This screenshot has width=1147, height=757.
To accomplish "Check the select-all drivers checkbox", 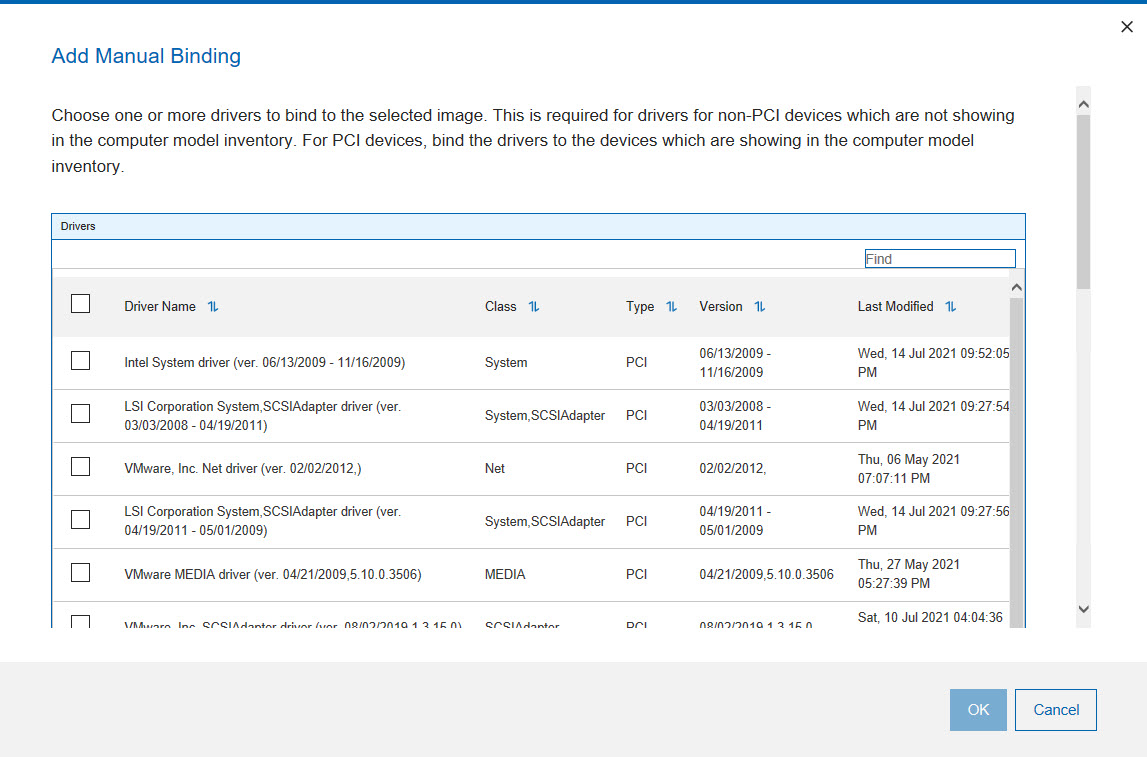I will 81,304.
